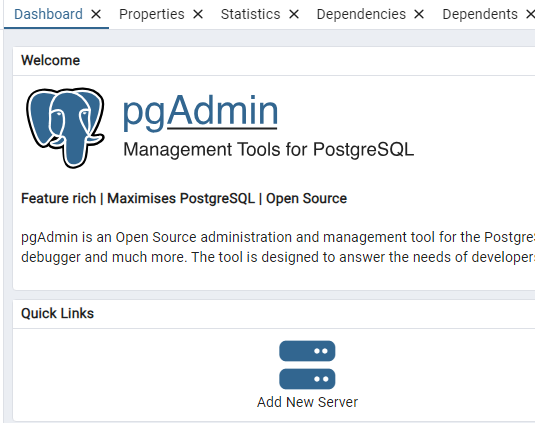Viewport: 535px width, 423px height.
Task: Click the Add New Server text label
Action: 307,402
